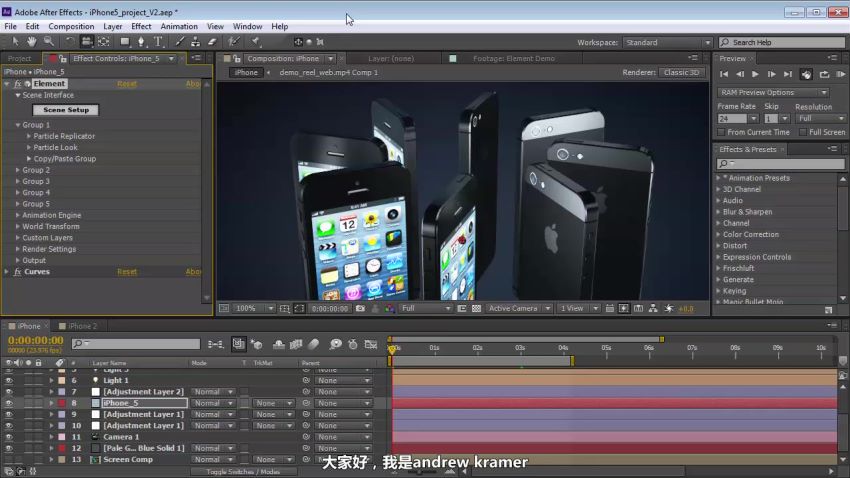This screenshot has width=850, height=478.
Task: Select the Pan Behind anchor point tool
Action: click(x=104, y=41)
